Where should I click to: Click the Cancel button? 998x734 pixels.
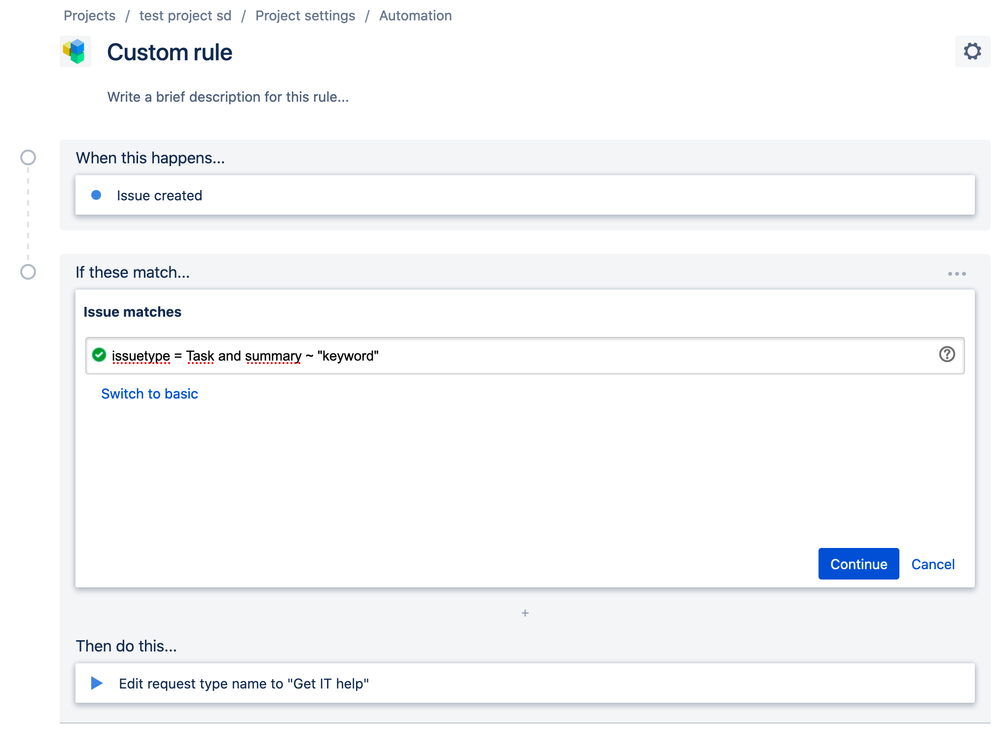[x=932, y=564]
